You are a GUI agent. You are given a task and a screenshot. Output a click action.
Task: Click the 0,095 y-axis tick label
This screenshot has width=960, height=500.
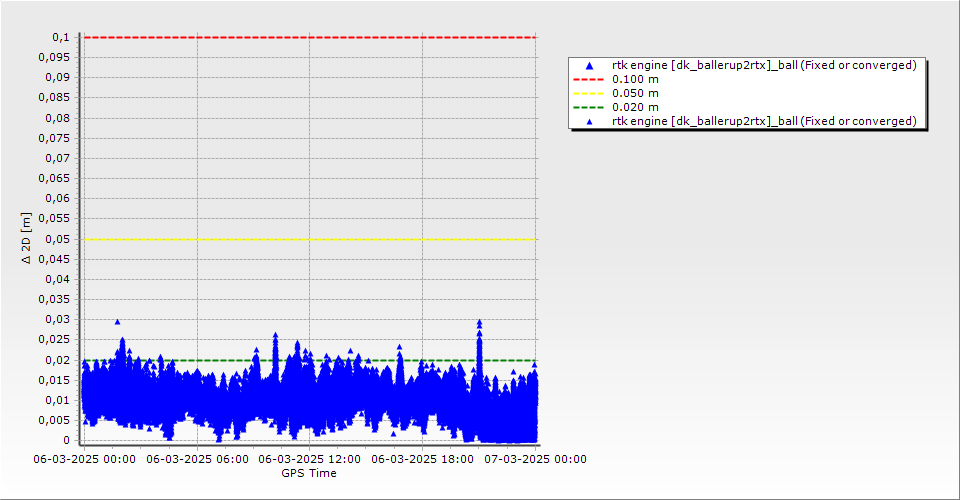54,58
